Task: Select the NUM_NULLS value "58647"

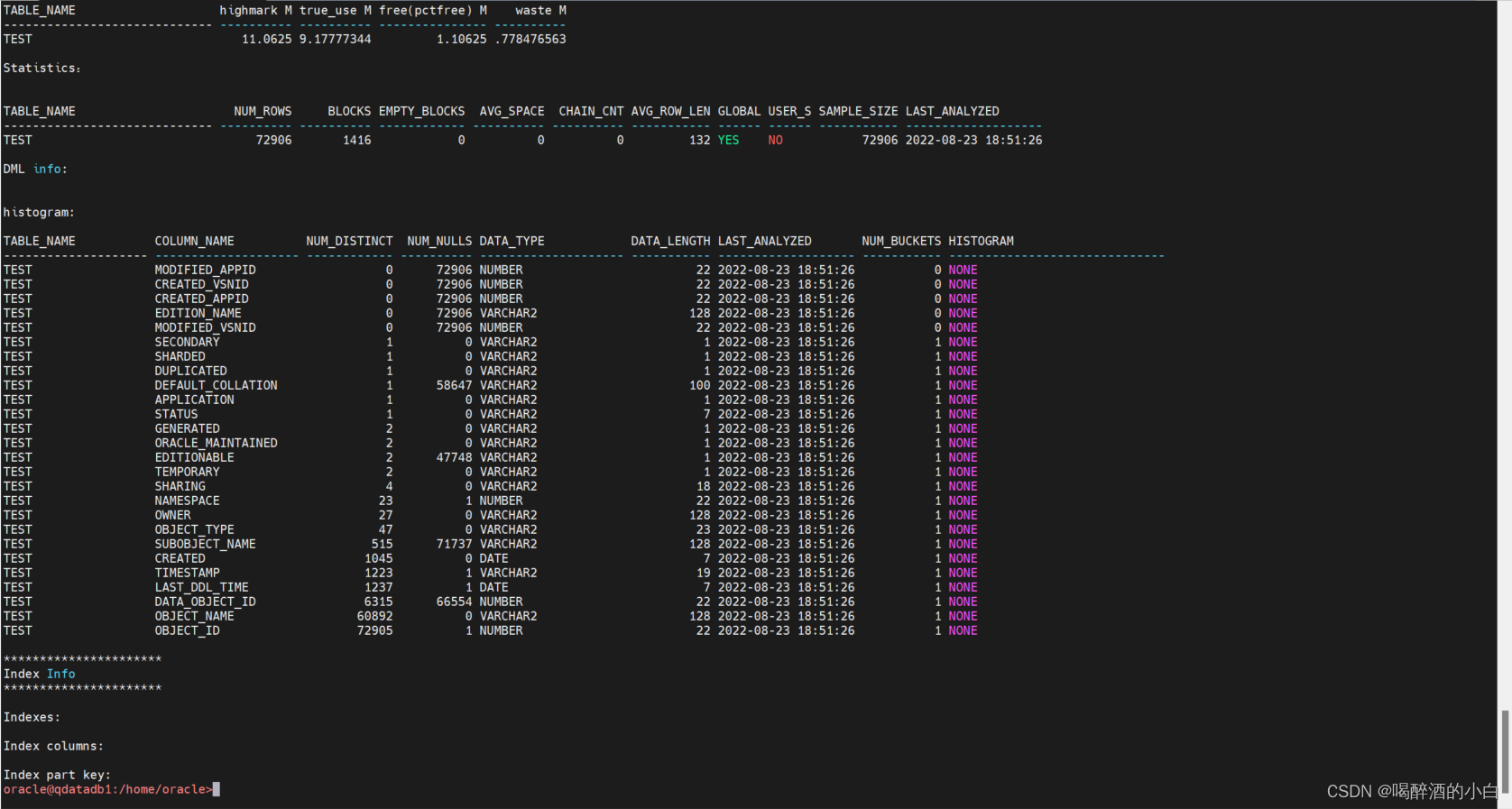Action: pos(454,386)
